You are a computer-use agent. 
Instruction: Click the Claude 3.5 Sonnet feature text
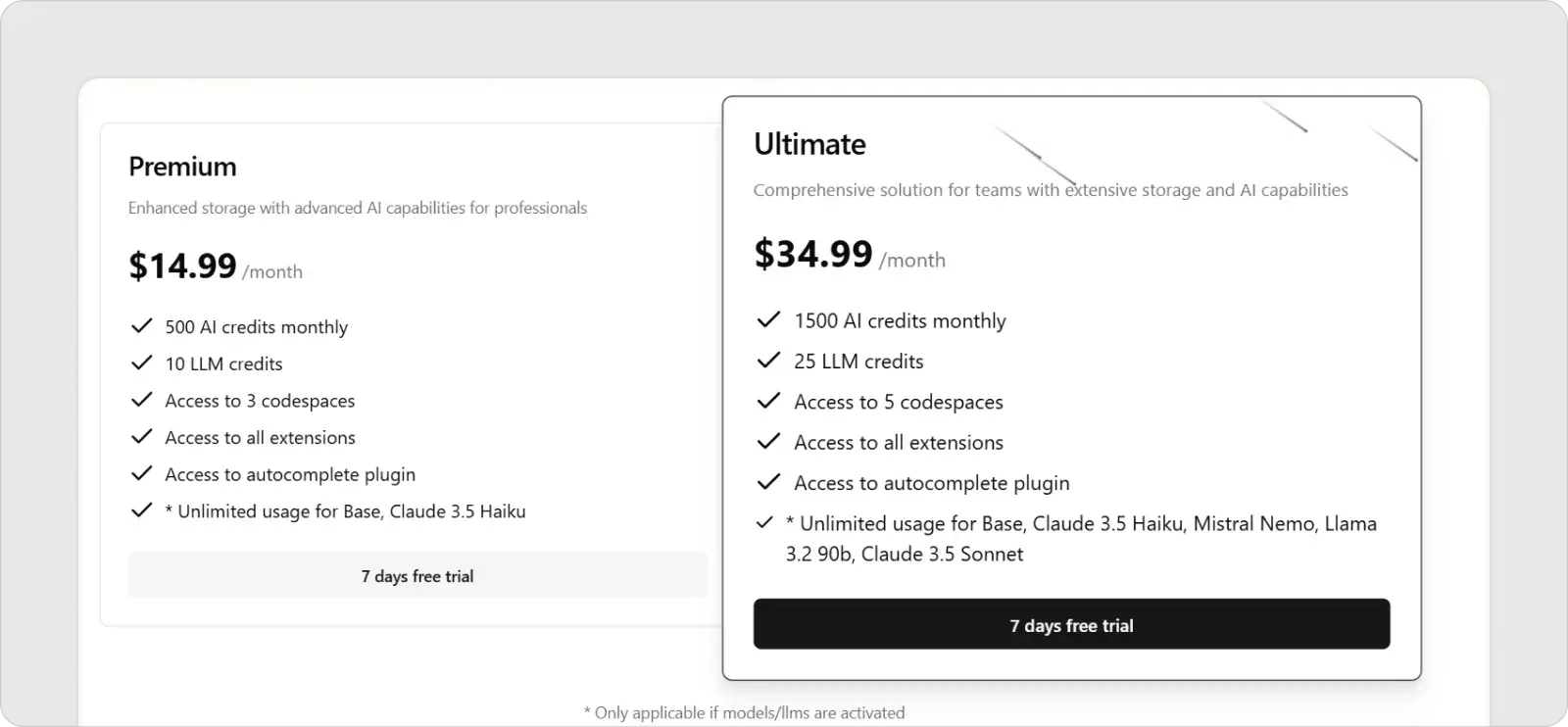point(942,554)
